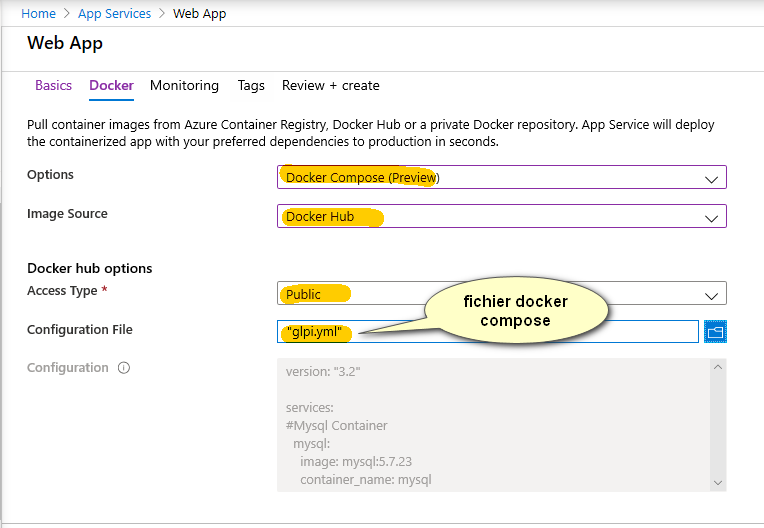
Task: Expand the Options dropdown chevron
Action: tap(711, 179)
